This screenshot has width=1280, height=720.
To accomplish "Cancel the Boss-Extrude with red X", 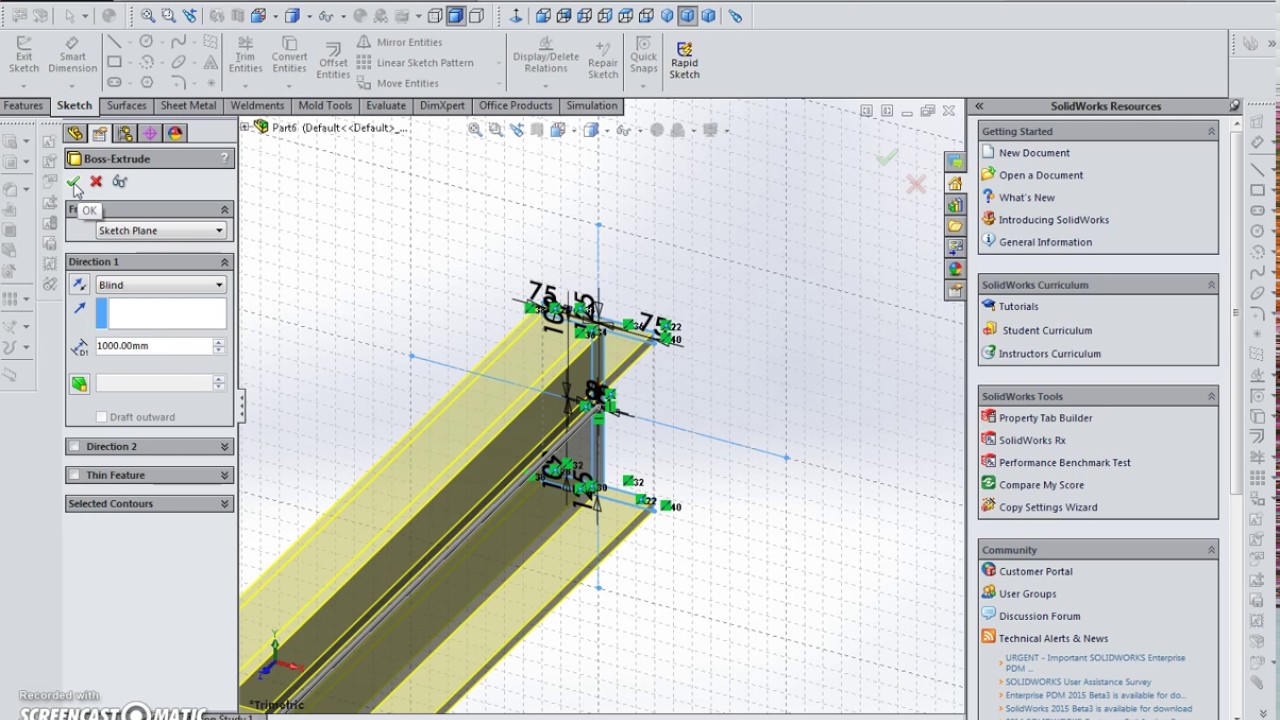I will (x=96, y=182).
